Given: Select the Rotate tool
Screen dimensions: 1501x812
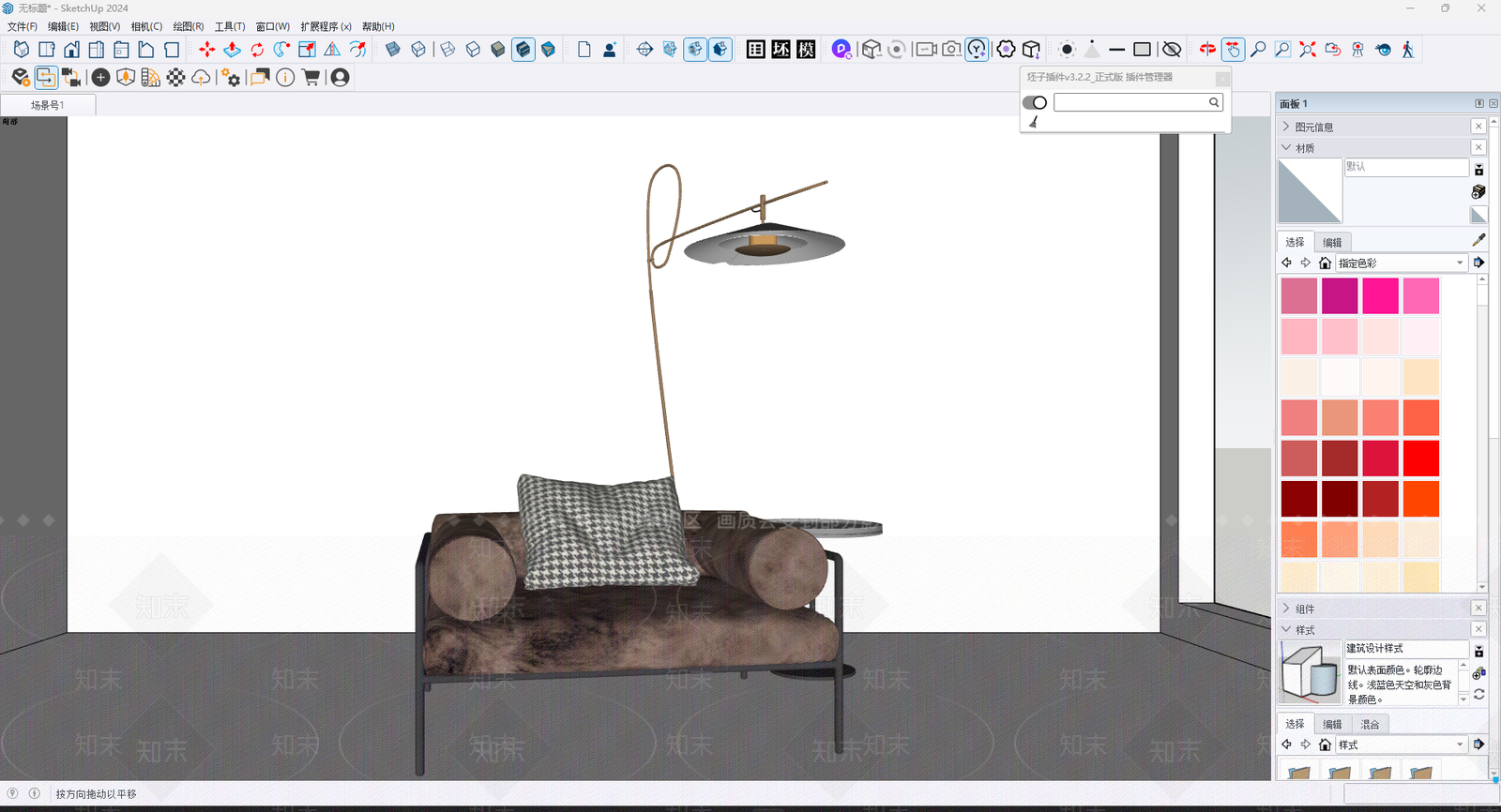Looking at the screenshot, I should tap(257, 50).
